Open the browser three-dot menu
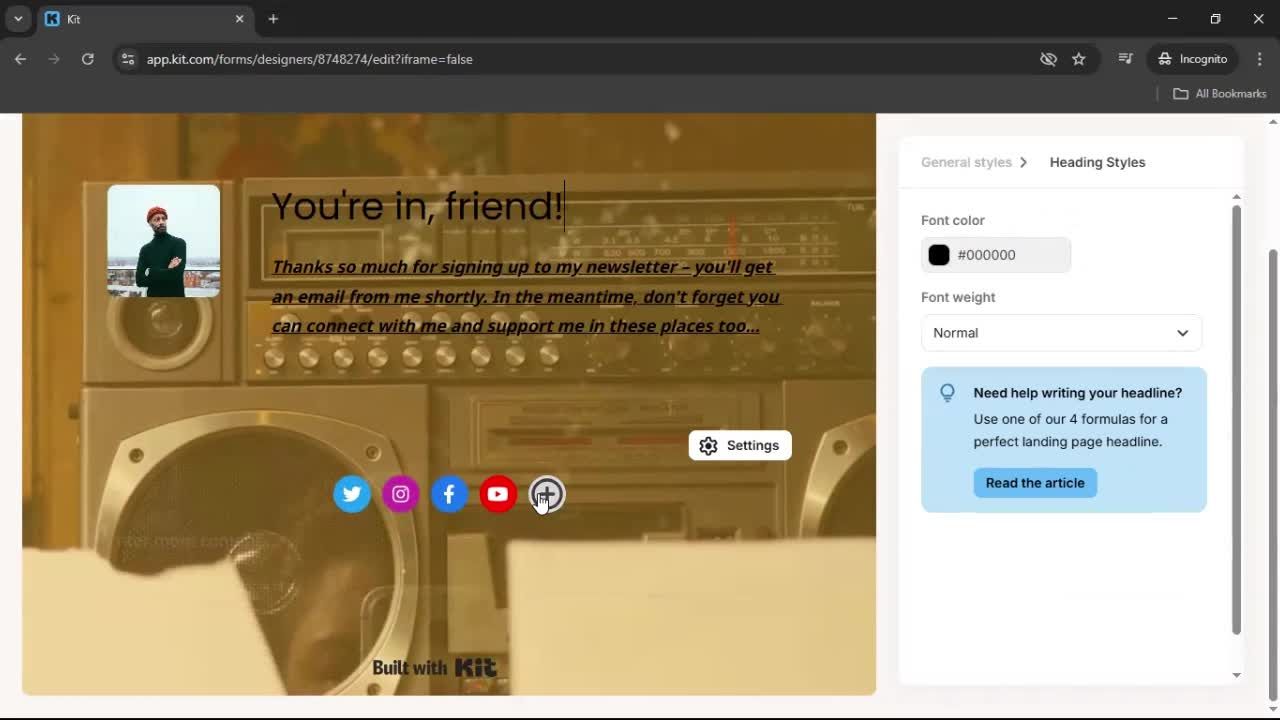Image resolution: width=1280 pixels, height=720 pixels. (x=1259, y=58)
